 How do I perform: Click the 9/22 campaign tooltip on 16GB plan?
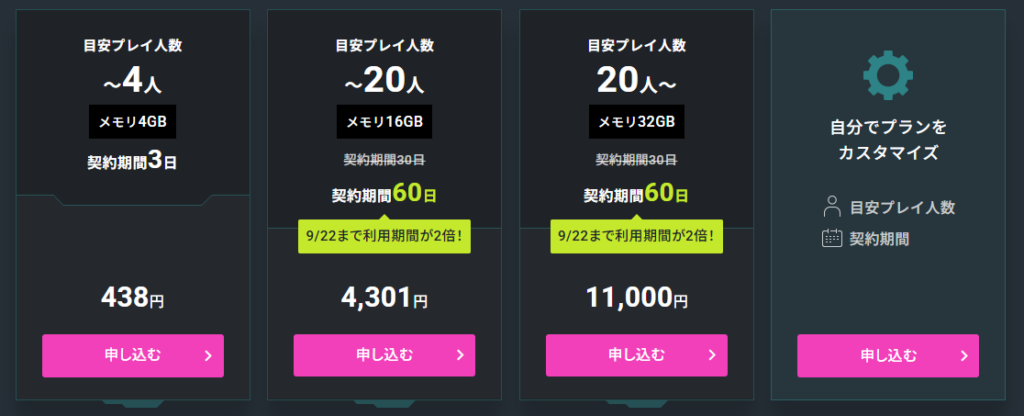tap(384, 234)
